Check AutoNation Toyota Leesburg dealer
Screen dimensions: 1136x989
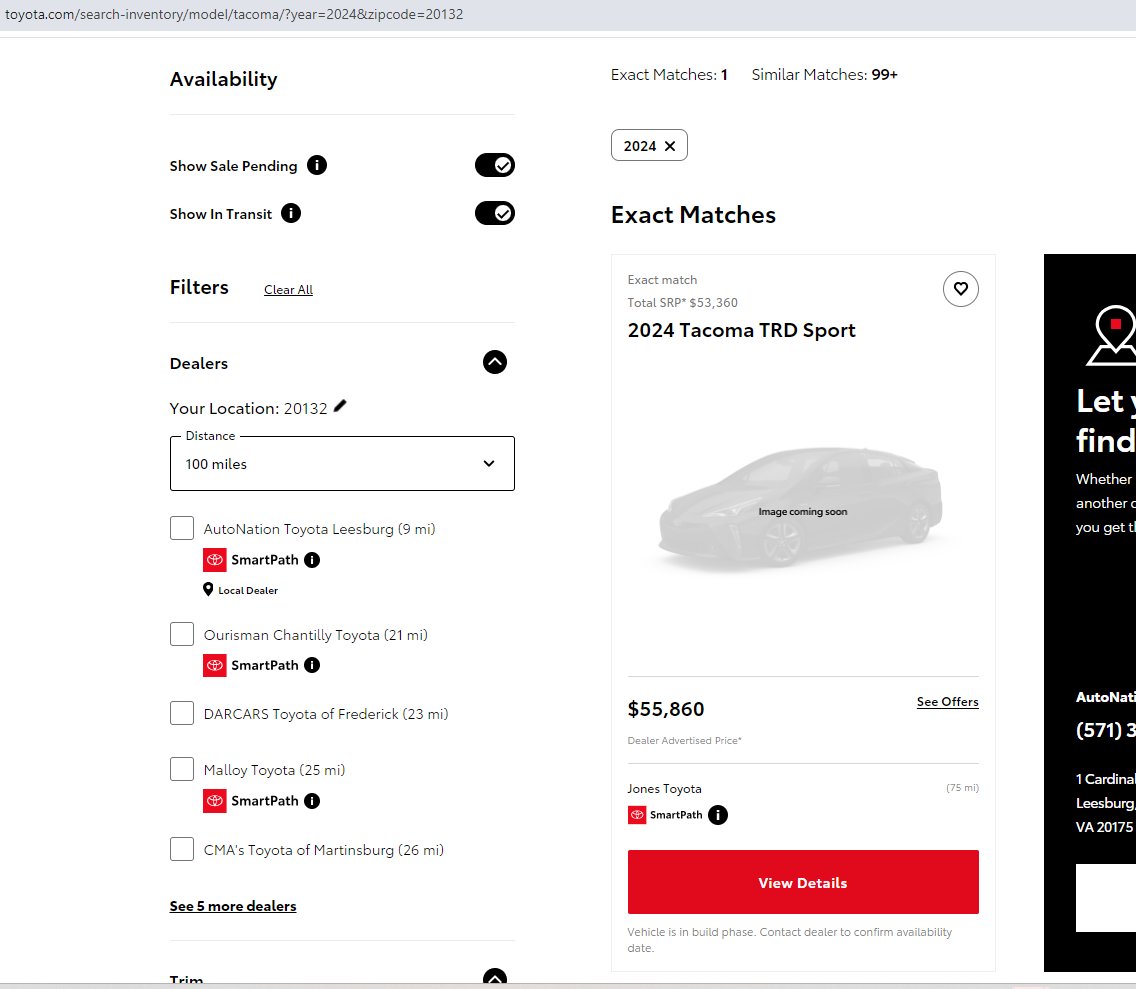182,528
